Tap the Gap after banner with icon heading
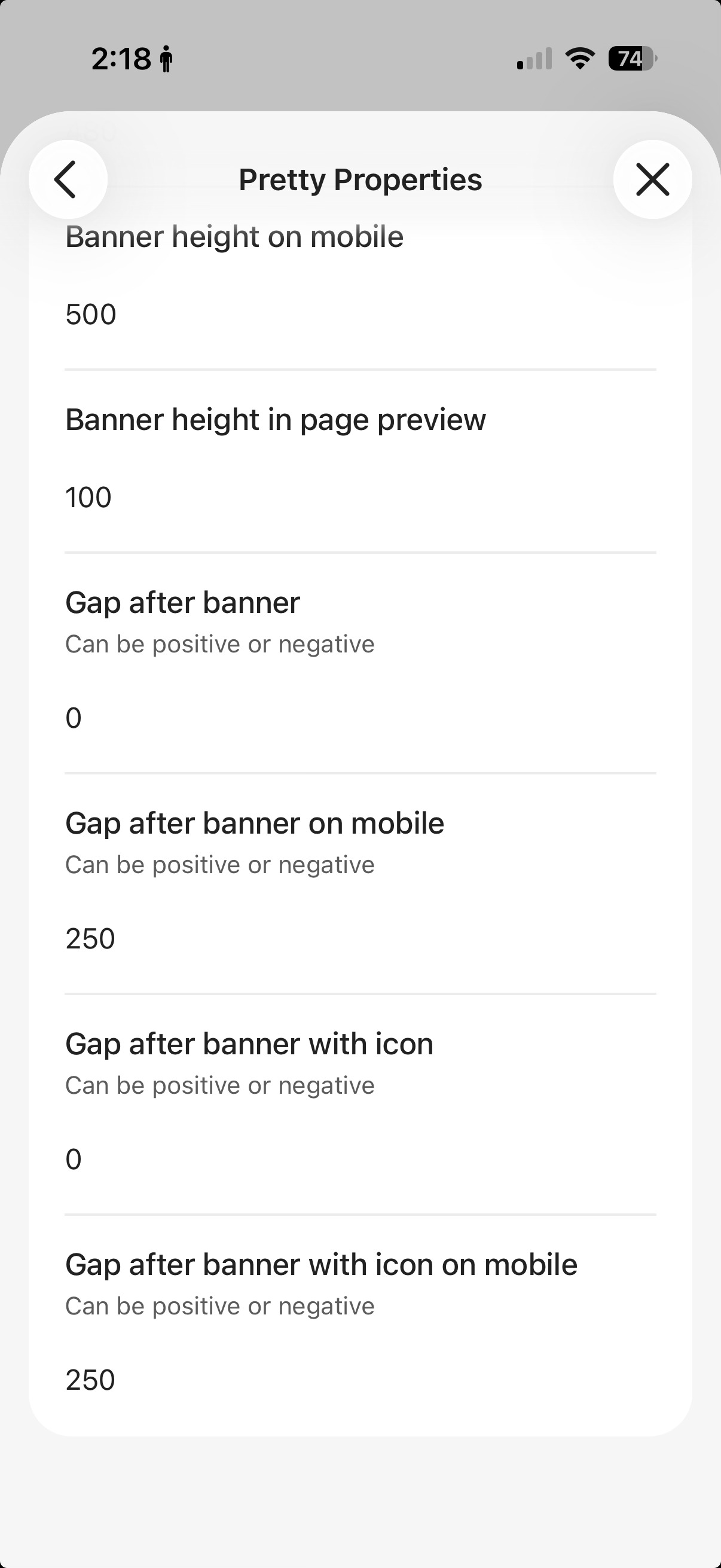The width and height of the screenshot is (721, 1568). 249,1044
